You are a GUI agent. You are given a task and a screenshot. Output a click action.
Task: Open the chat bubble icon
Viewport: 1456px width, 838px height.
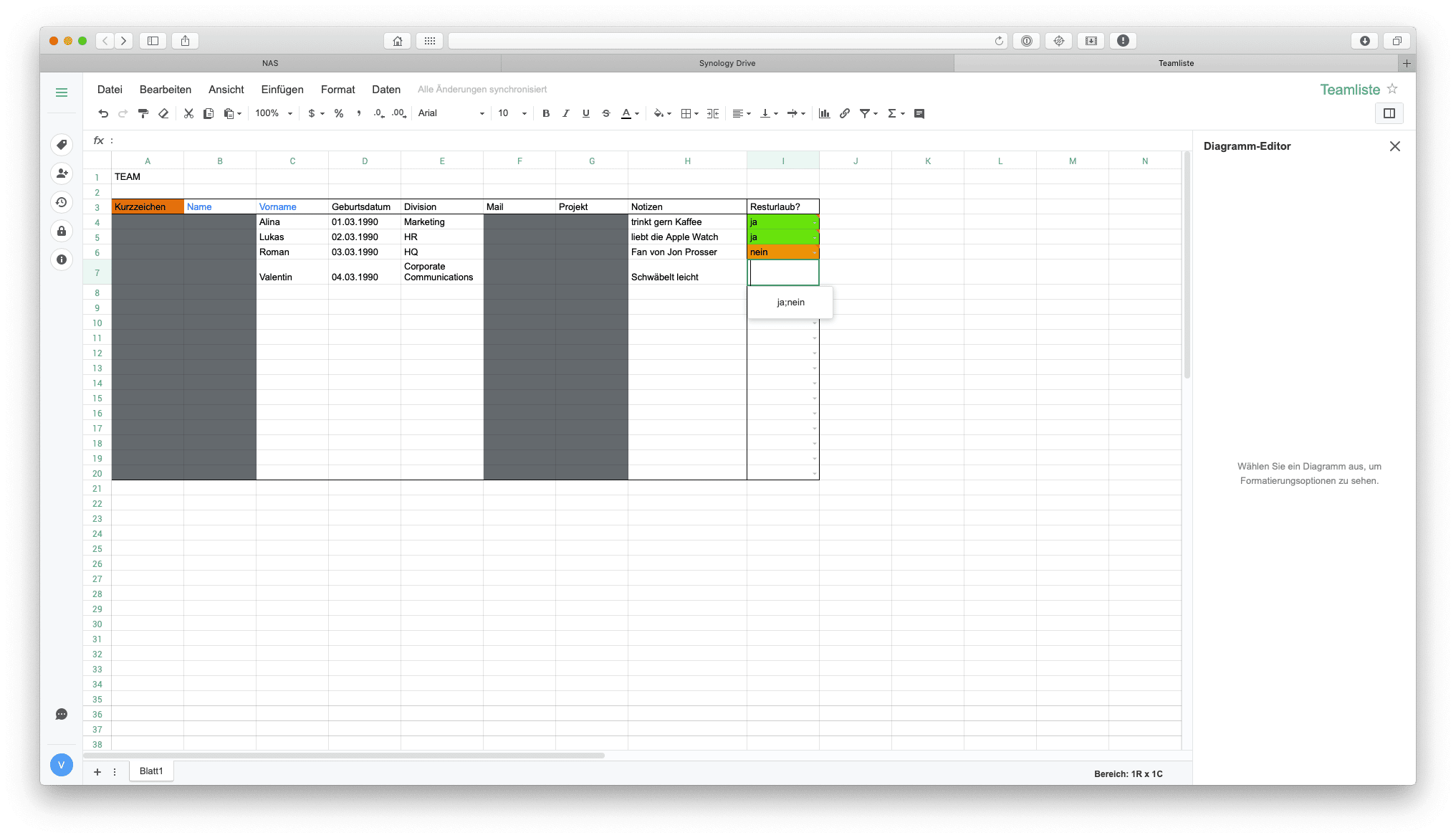coord(62,714)
